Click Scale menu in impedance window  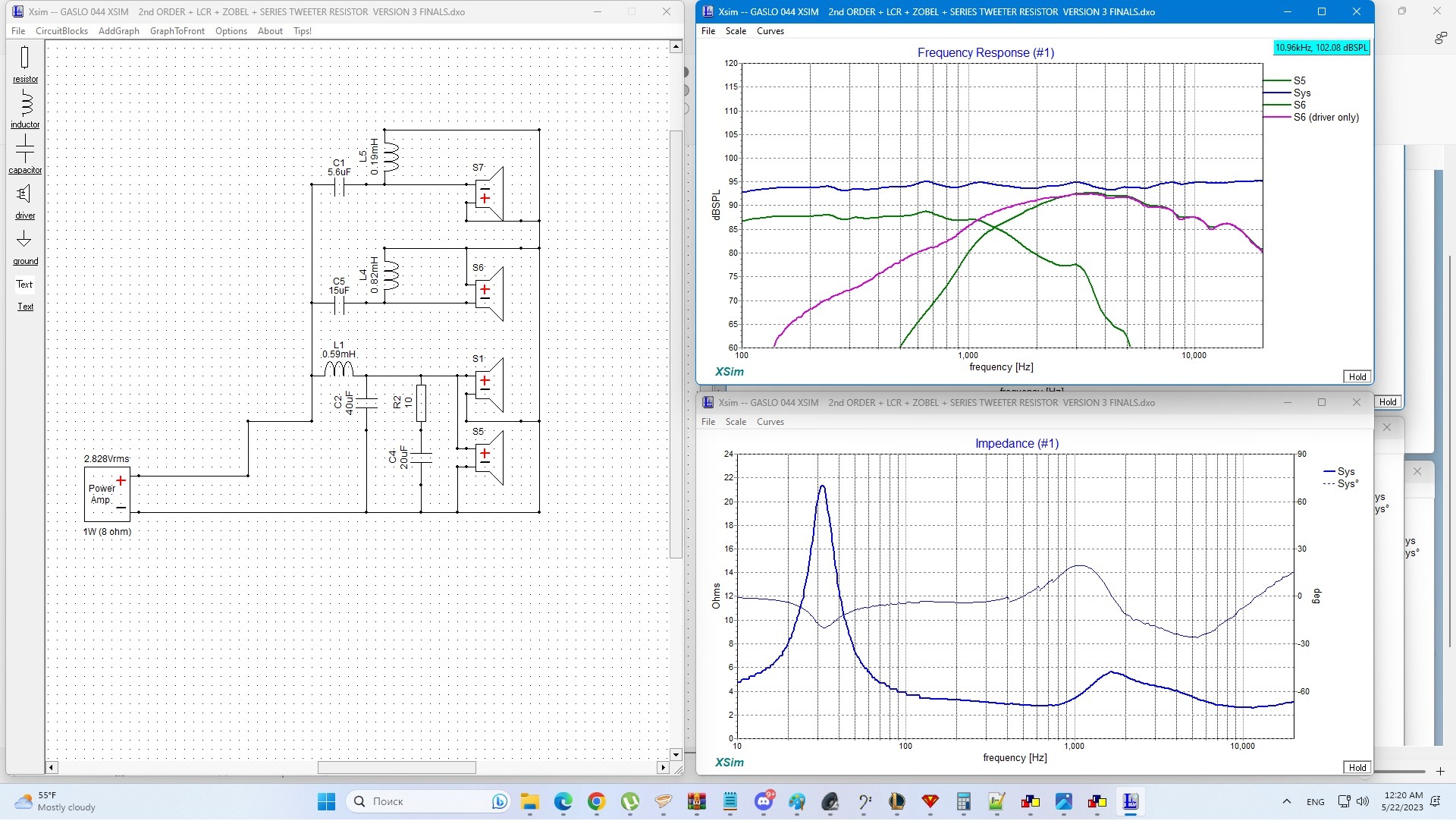[735, 421]
